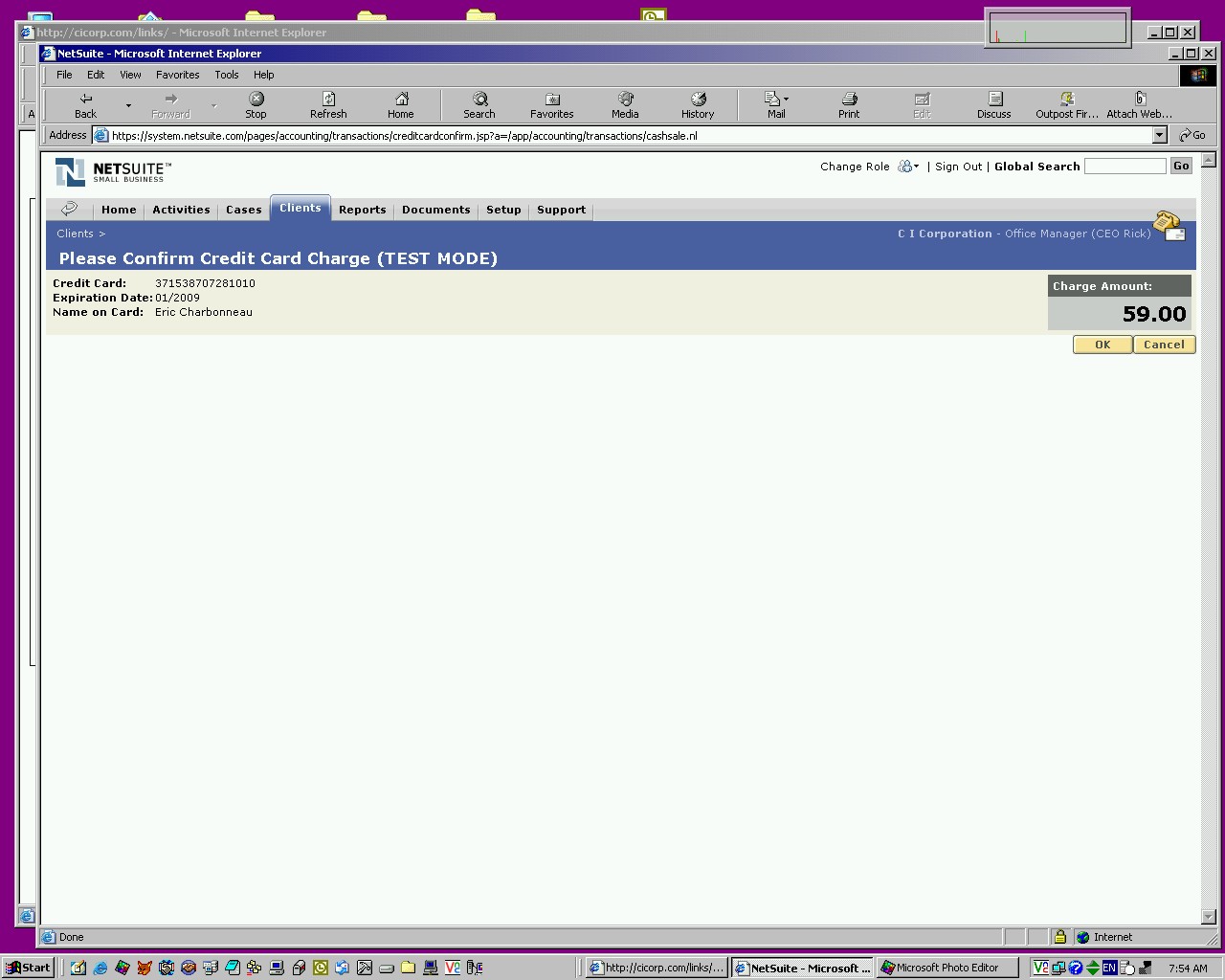Open the Change Role dropdown
The image size is (1225, 980).
coord(908,167)
